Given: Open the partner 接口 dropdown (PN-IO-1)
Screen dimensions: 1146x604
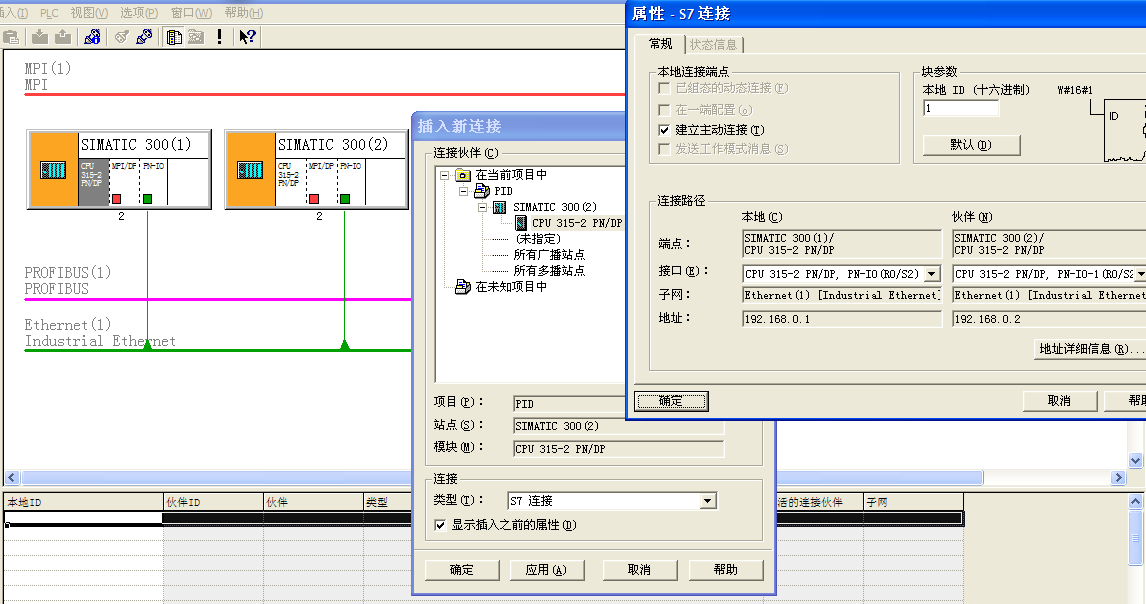Looking at the screenshot, I should click(1140, 274).
